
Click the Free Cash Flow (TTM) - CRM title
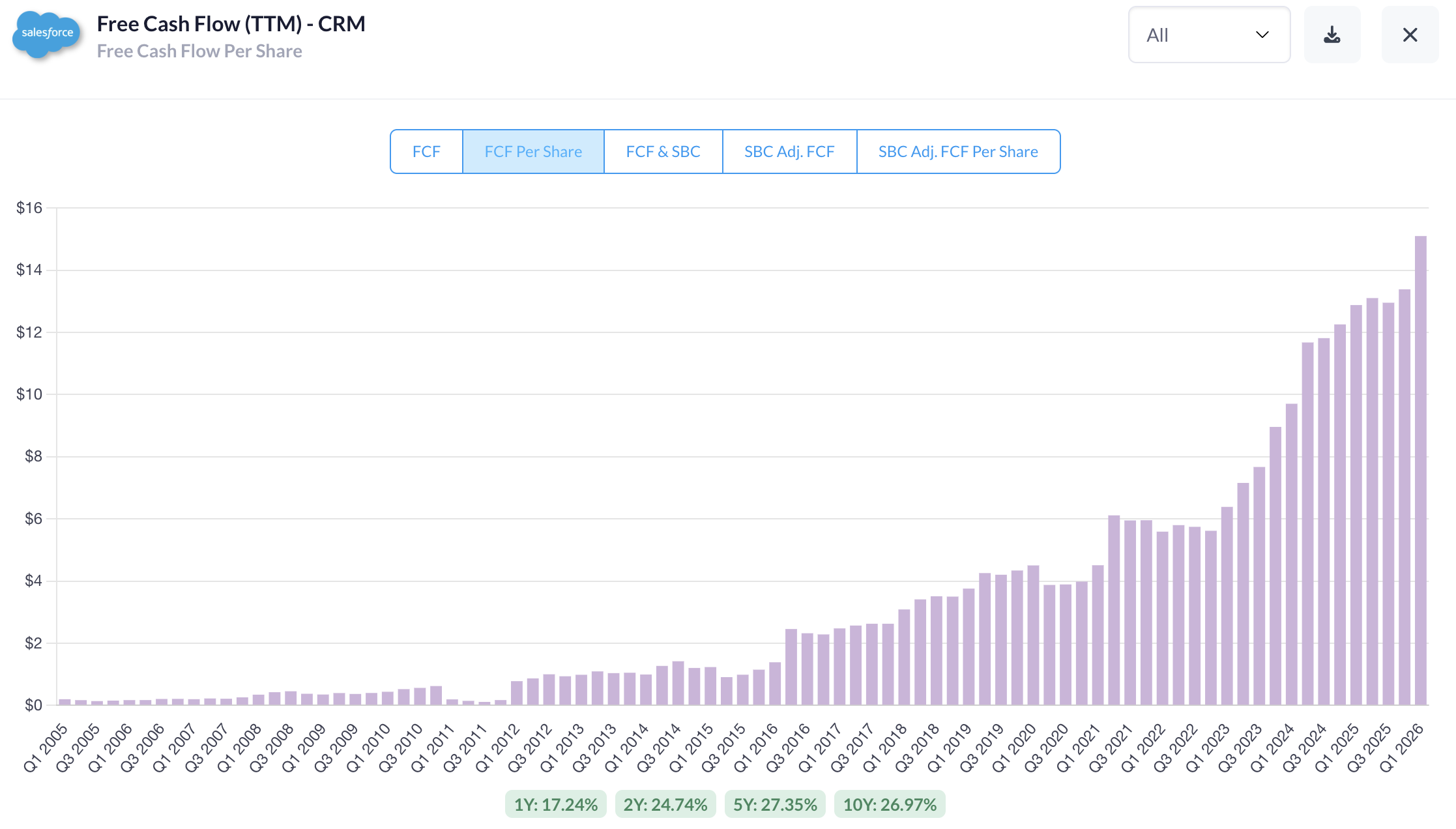[x=231, y=24]
